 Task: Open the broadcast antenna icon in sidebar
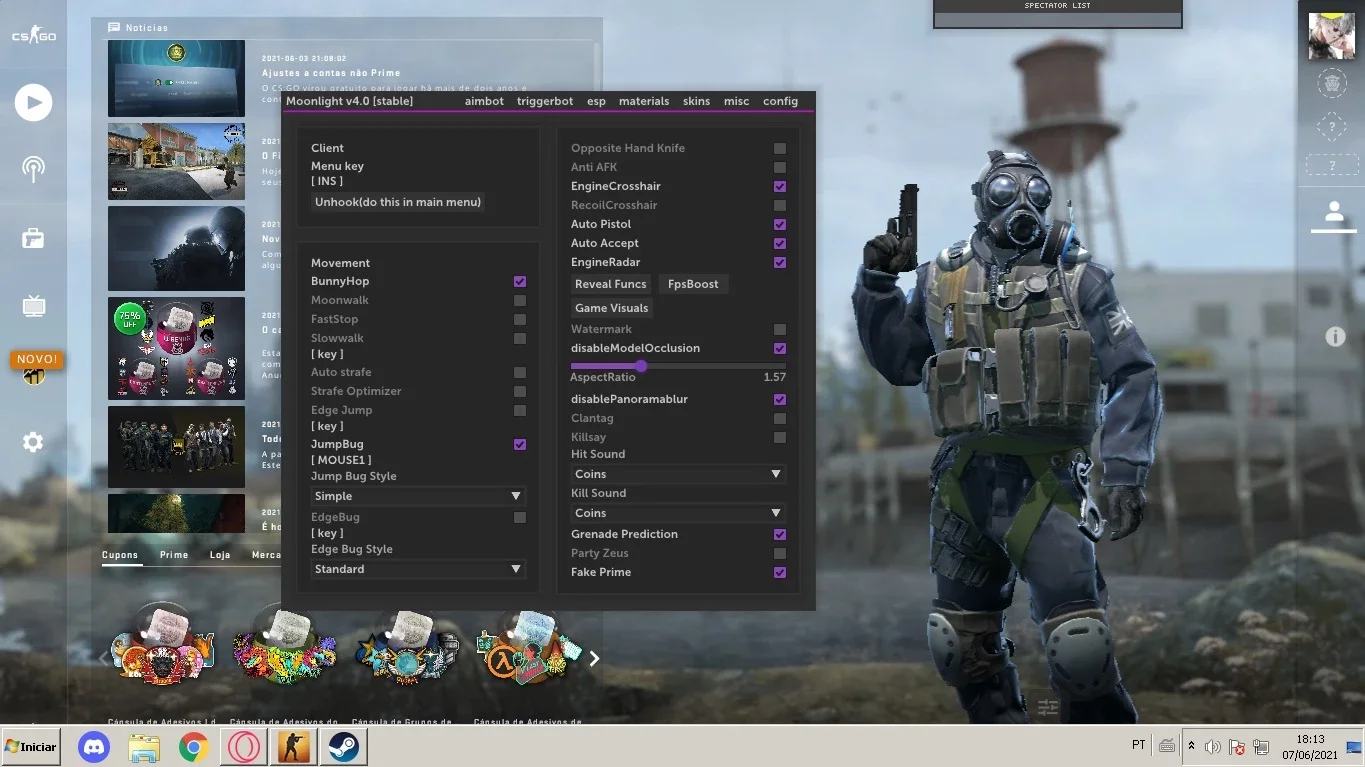tap(33, 168)
